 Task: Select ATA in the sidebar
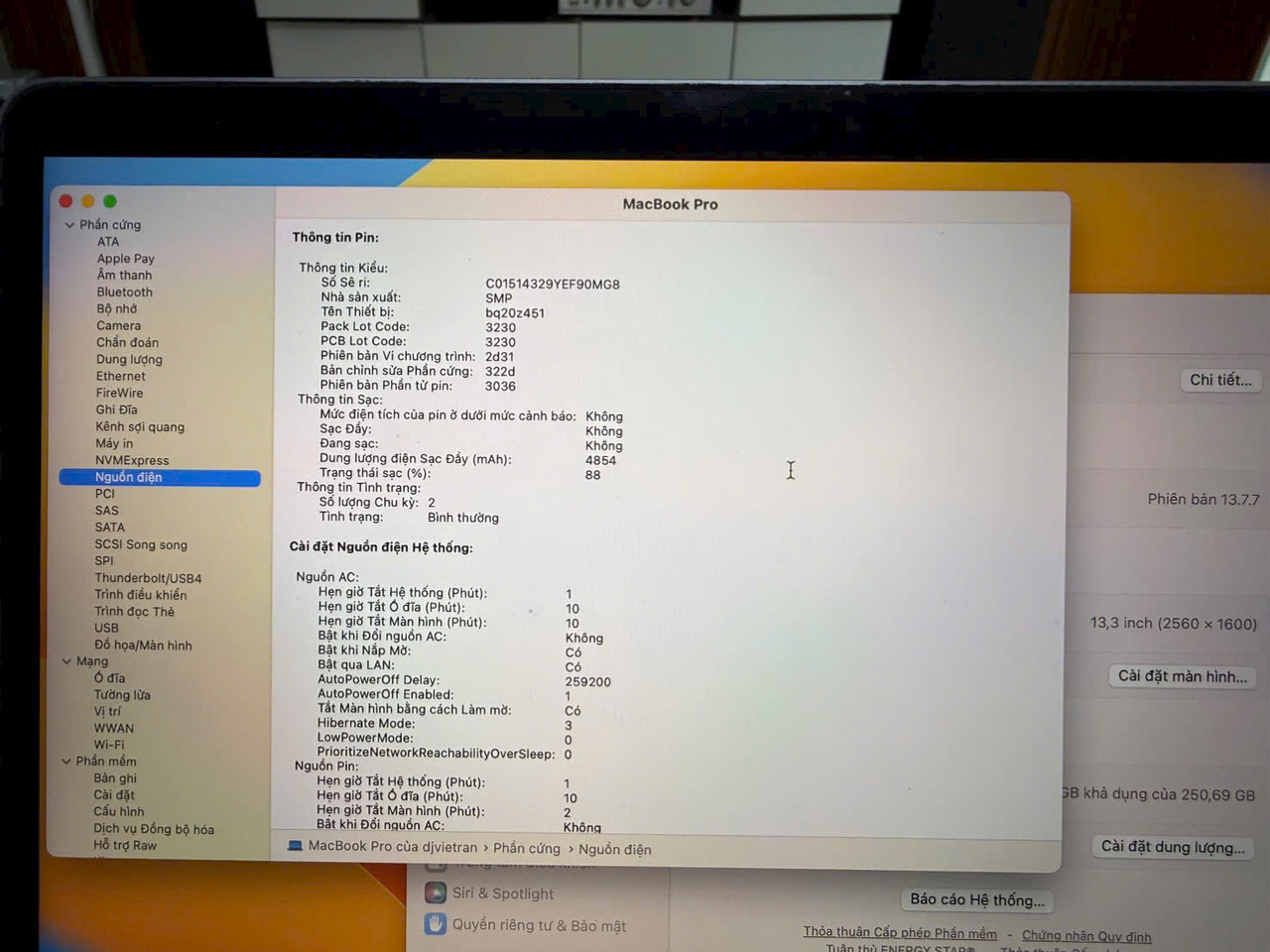tap(108, 242)
